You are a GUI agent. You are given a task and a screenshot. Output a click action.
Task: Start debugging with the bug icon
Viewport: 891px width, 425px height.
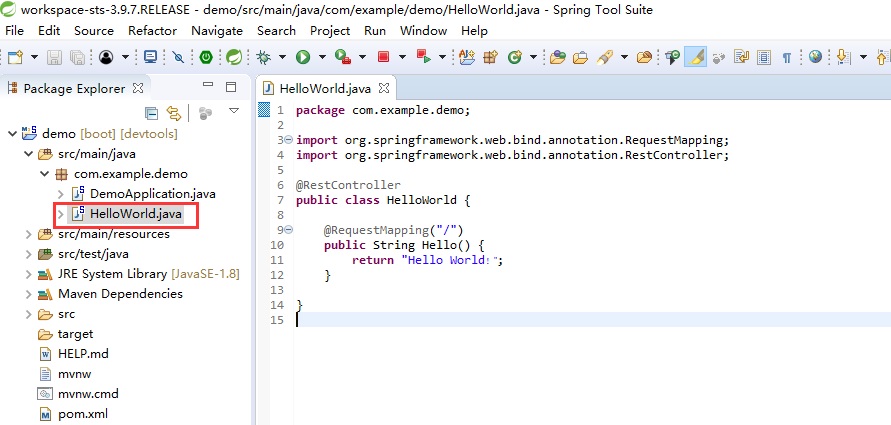click(263, 56)
